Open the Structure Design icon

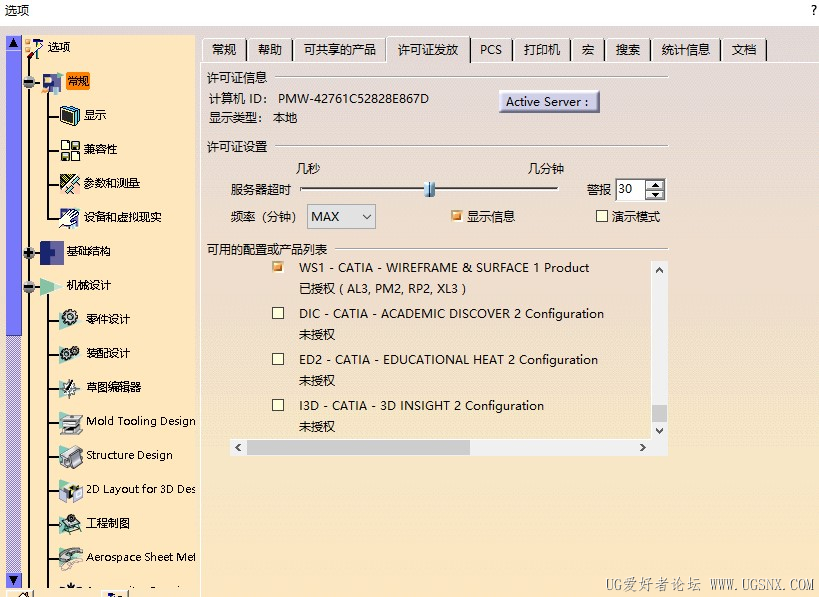point(71,456)
